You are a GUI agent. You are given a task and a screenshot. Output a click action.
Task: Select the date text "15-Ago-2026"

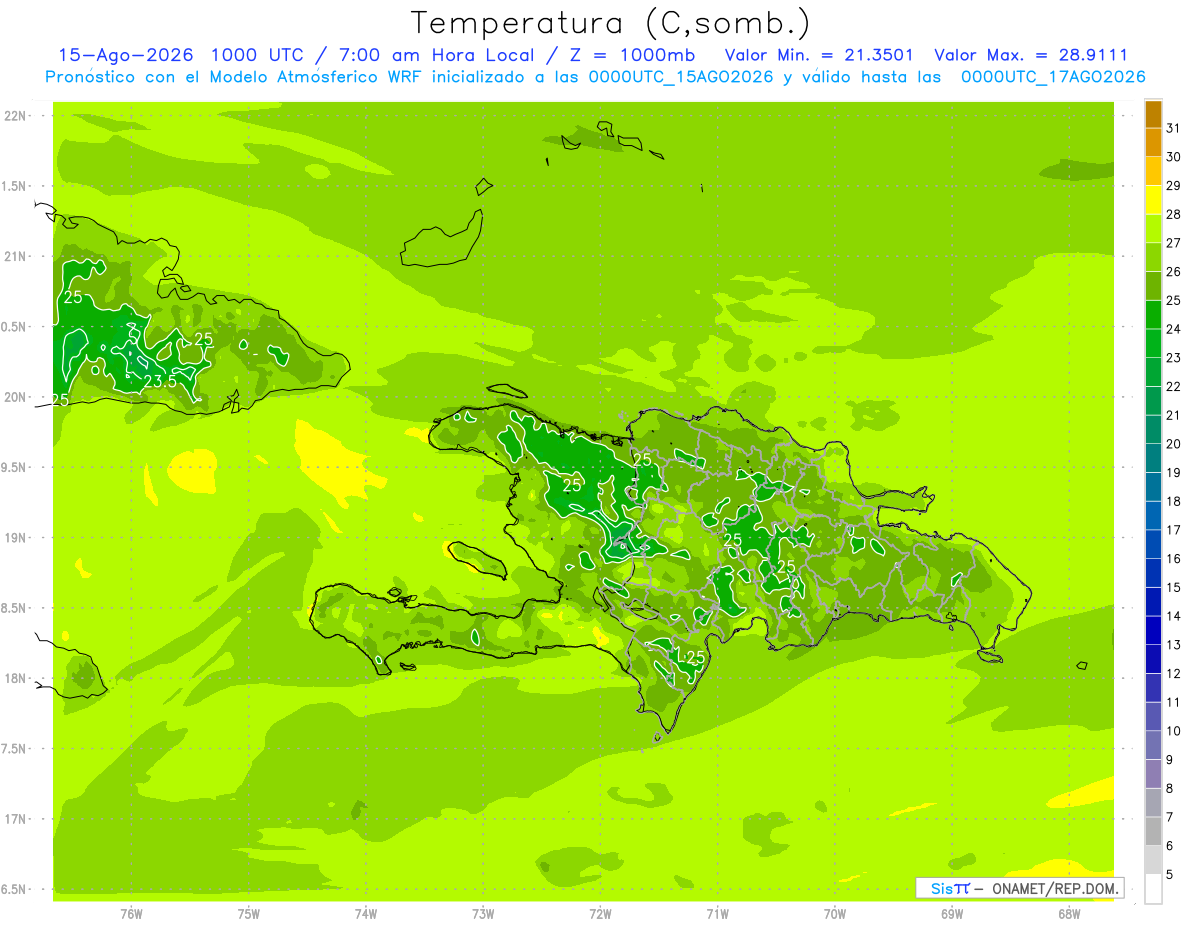tap(125, 55)
